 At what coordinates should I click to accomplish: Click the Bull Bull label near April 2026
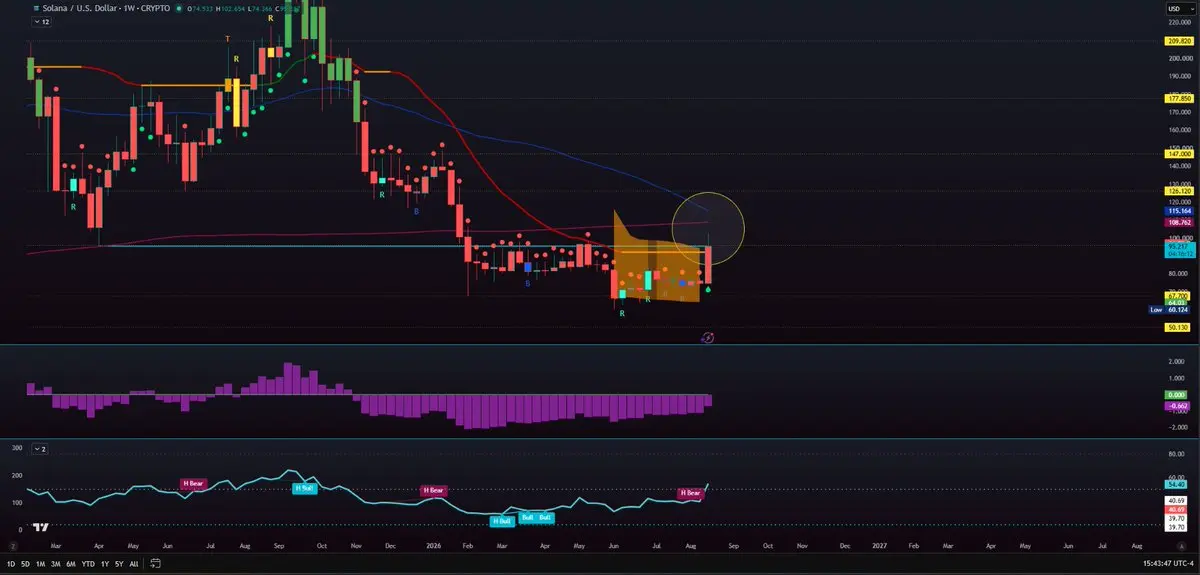pos(536,517)
